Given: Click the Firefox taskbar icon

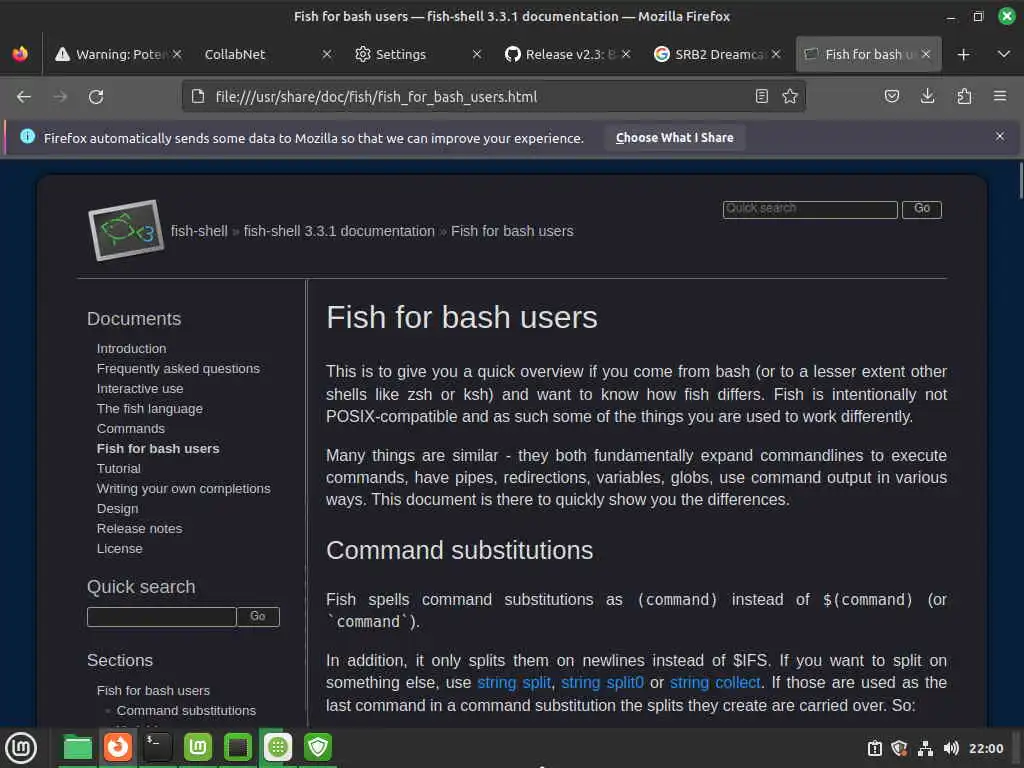Looking at the screenshot, I should point(118,747).
